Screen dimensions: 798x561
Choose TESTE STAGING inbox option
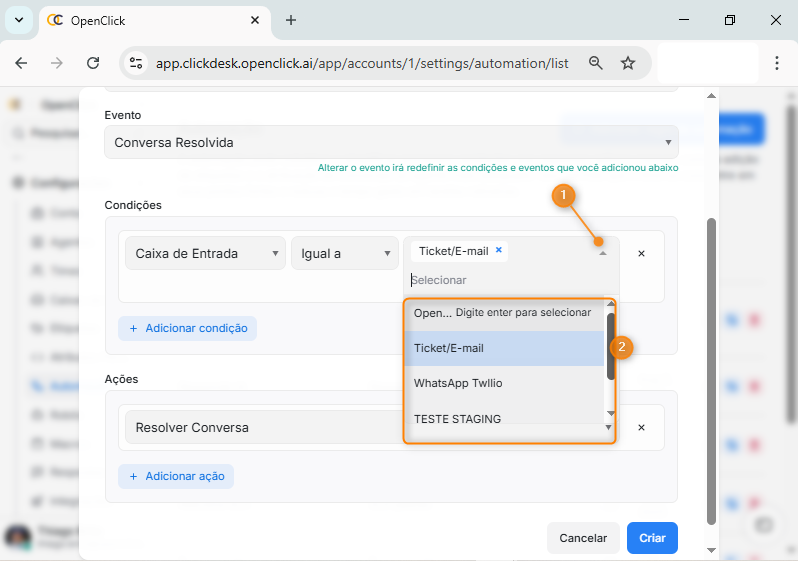[x=457, y=419]
